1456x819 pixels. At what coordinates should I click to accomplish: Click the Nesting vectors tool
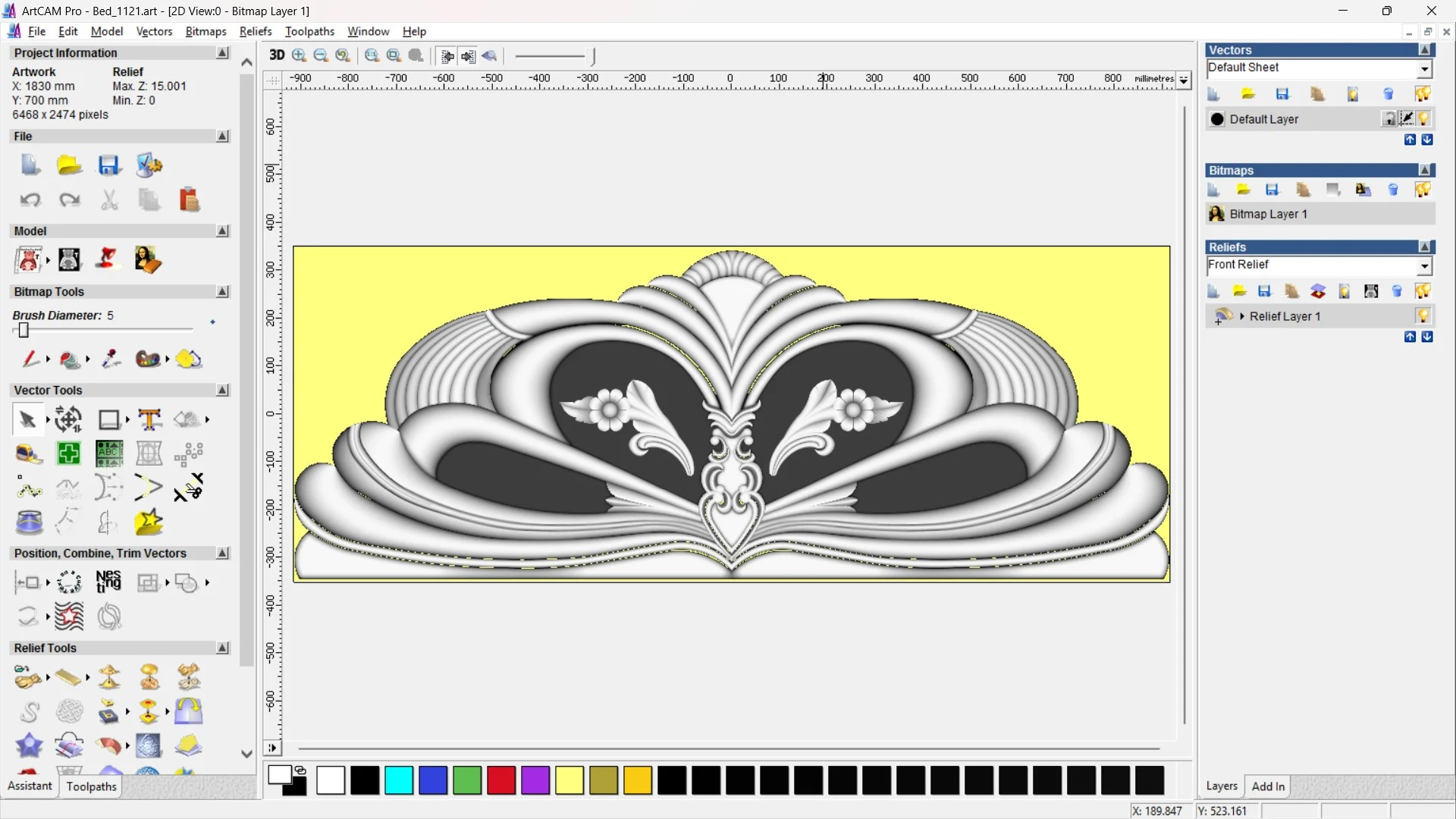108,582
